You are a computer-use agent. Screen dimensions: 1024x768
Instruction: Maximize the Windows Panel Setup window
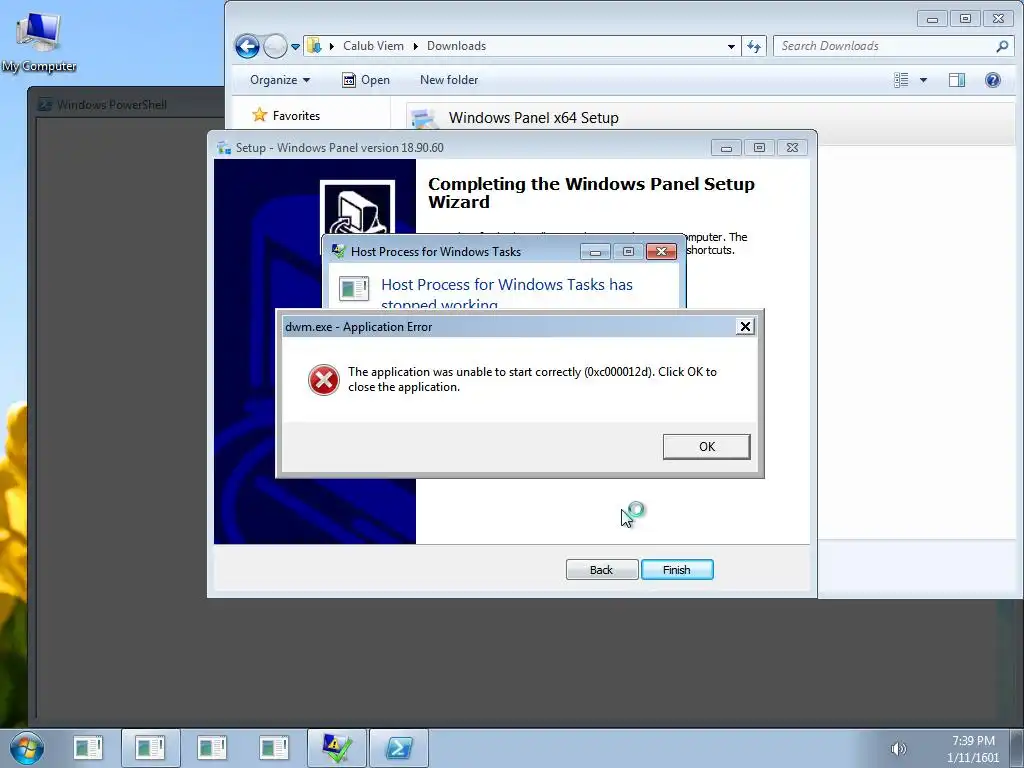click(759, 148)
